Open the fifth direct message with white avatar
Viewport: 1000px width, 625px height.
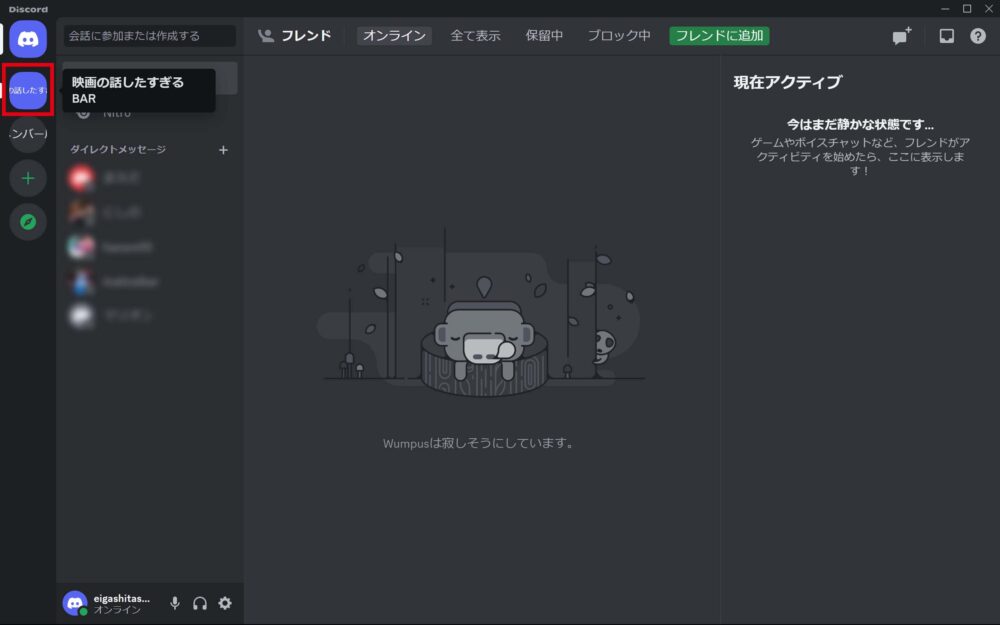point(150,316)
